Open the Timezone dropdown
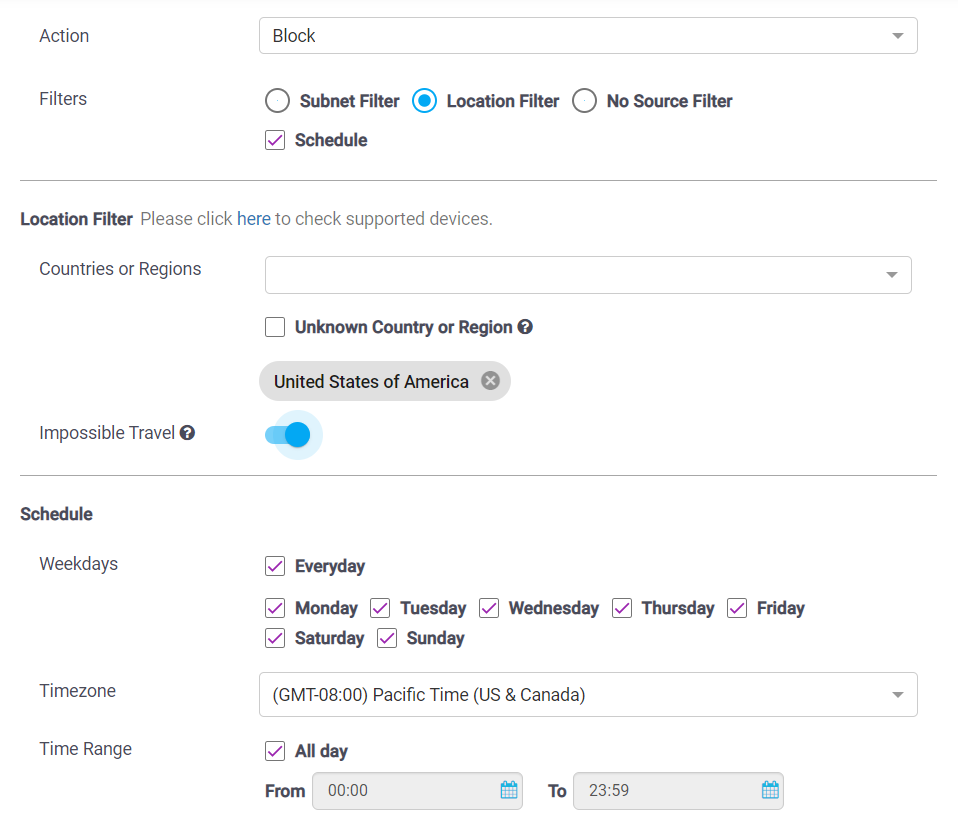This screenshot has width=958, height=826. (x=588, y=694)
